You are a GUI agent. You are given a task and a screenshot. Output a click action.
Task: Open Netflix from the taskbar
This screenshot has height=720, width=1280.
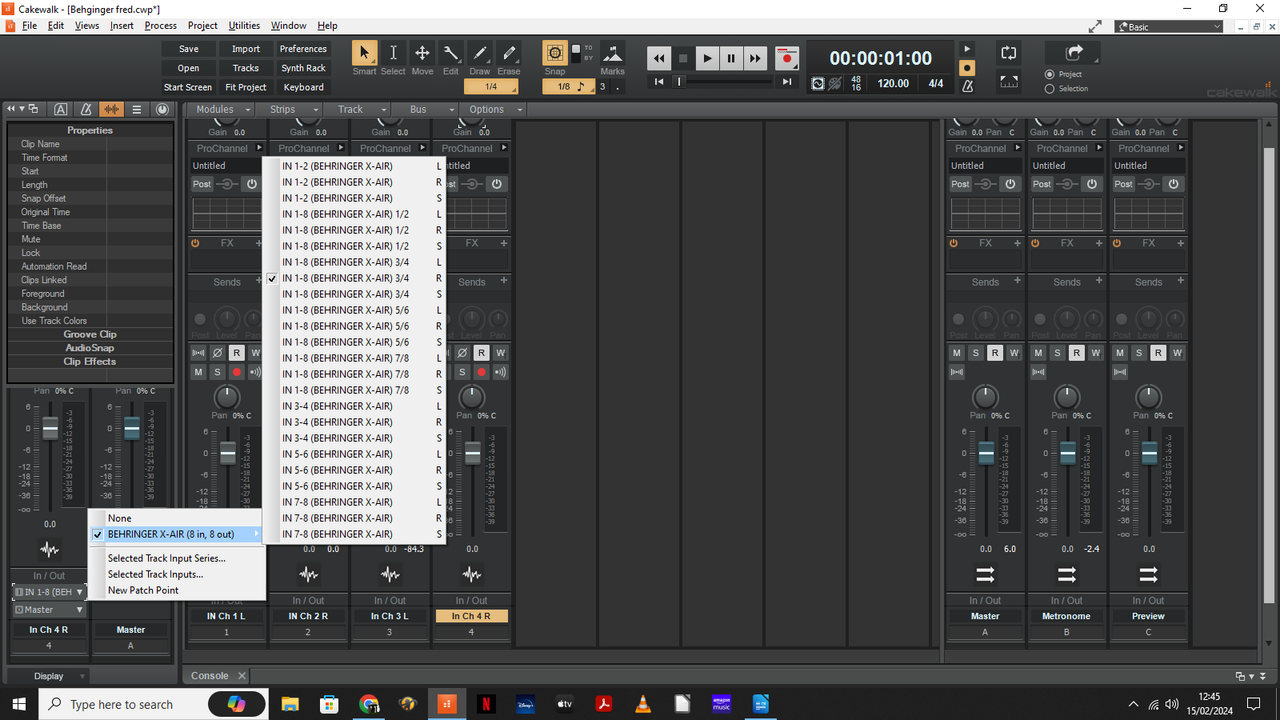[x=486, y=704]
